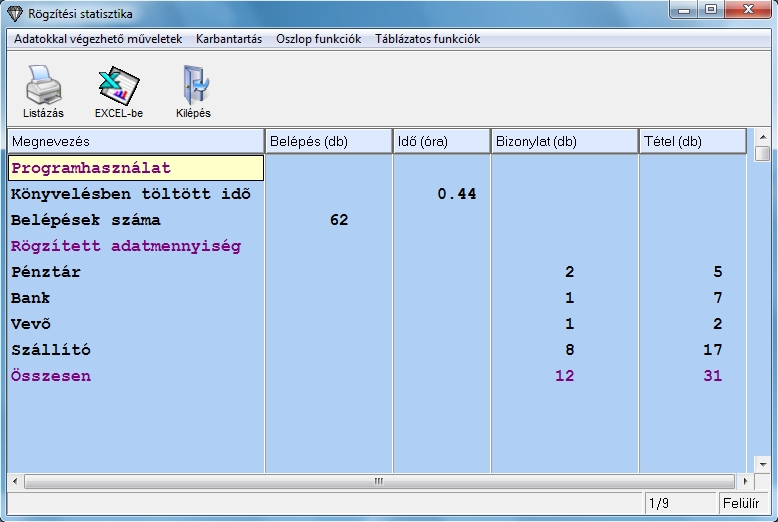Click the Tétel (db) column header
The image size is (778, 522).
692,142
